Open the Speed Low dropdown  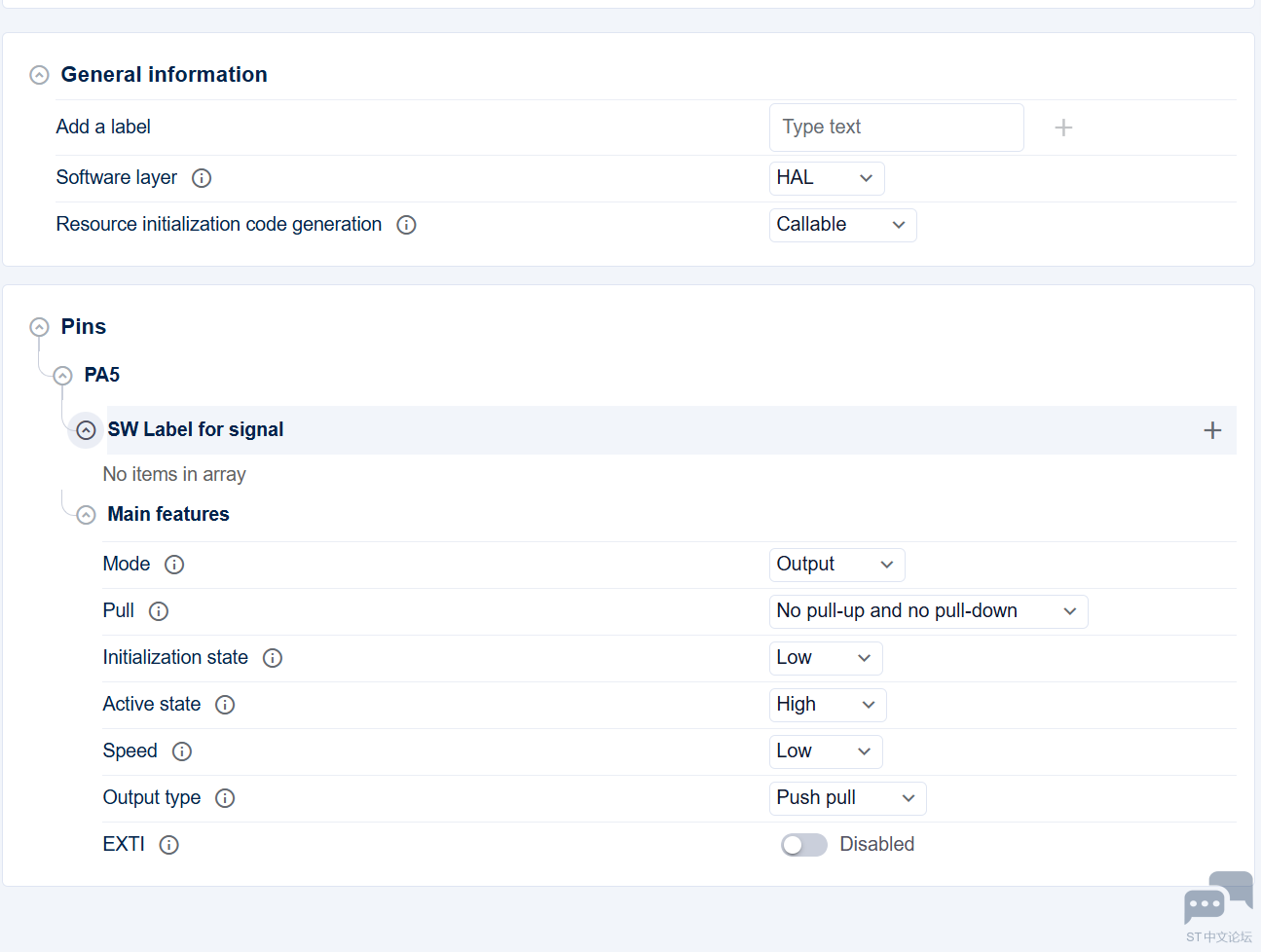coord(826,751)
